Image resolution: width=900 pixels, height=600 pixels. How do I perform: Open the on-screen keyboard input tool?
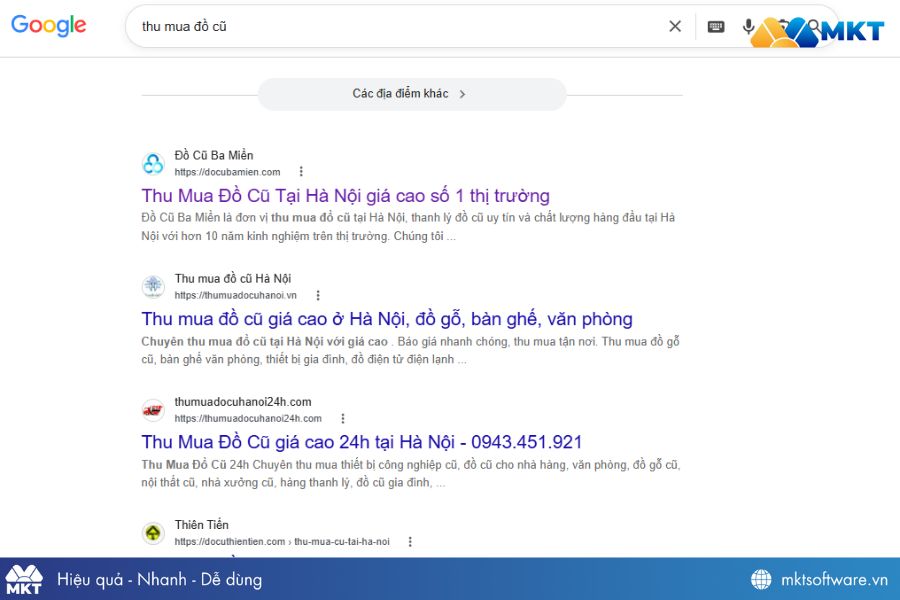point(716,26)
